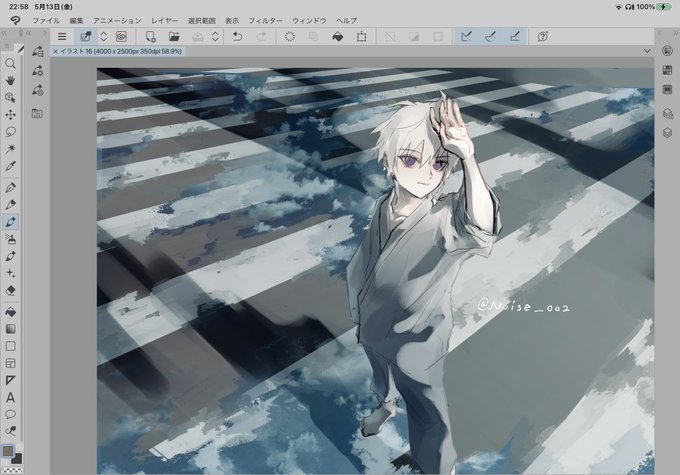
Task: Select the Figure rectangle tool
Action: pos(10,346)
